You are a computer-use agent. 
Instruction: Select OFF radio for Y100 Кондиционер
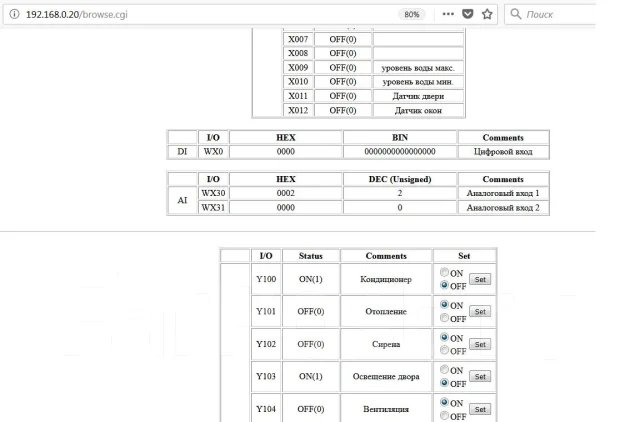coord(444,285)
